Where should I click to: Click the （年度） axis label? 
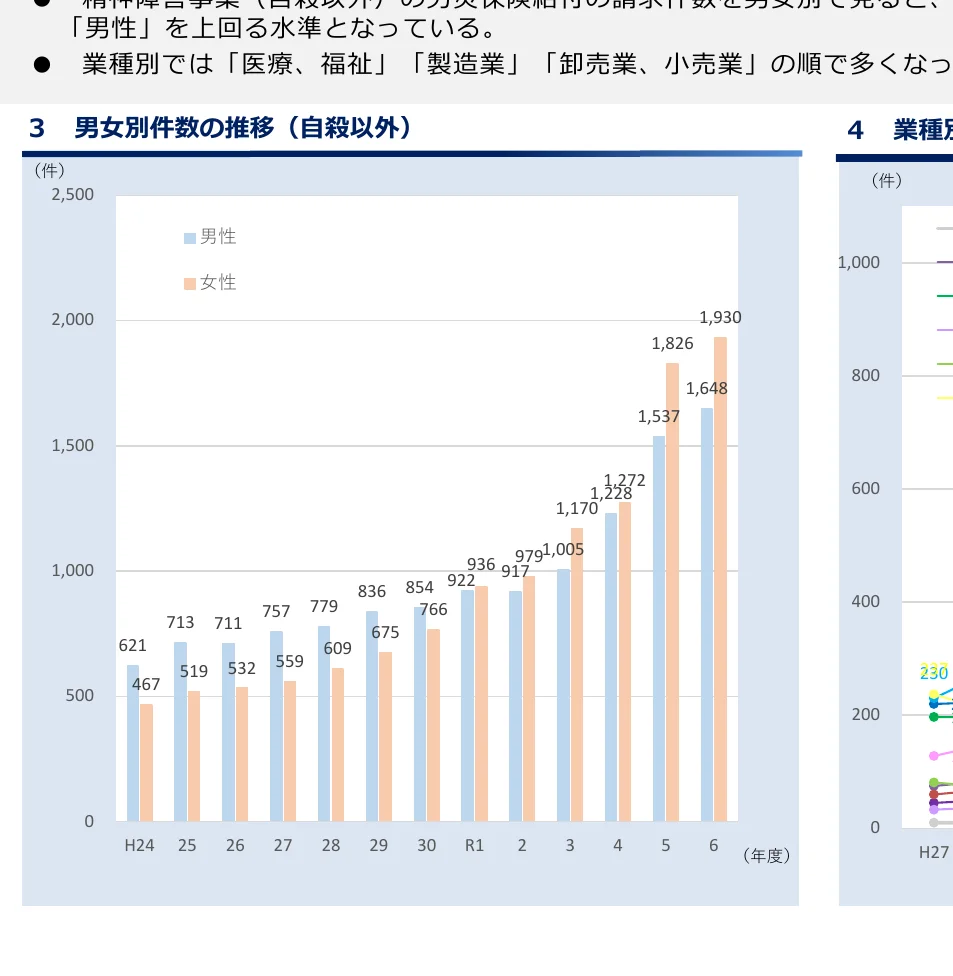pos(767,855)
